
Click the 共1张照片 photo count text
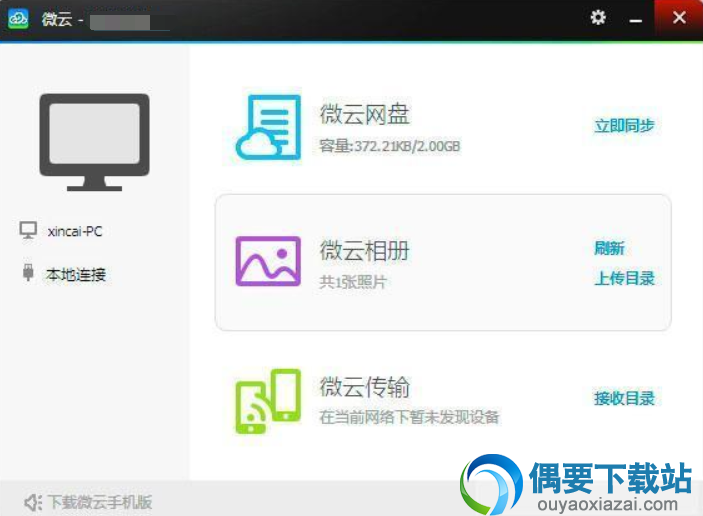click(x=353, y=282)
